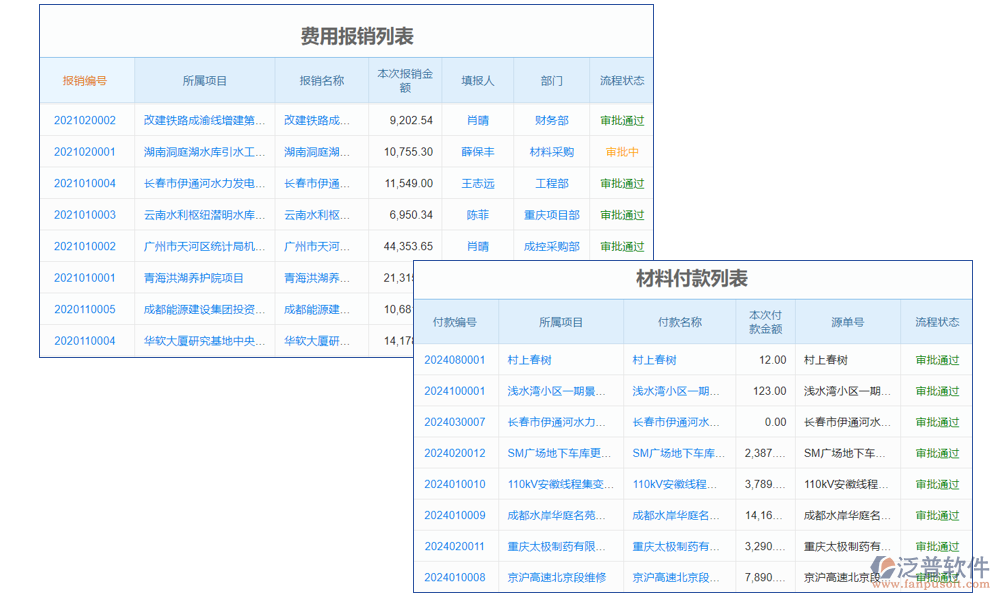切换到材料付款列表标题栏
The height and width of the screenshot is (600, 1000).
coord(690,279)
